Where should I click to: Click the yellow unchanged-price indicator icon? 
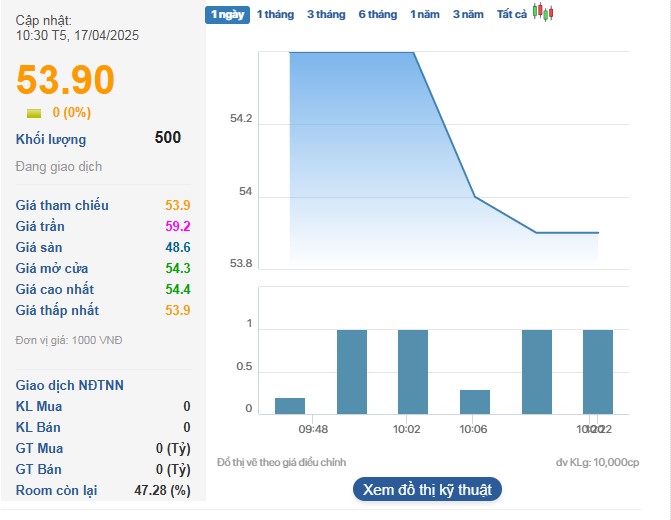tap(34, 113)
